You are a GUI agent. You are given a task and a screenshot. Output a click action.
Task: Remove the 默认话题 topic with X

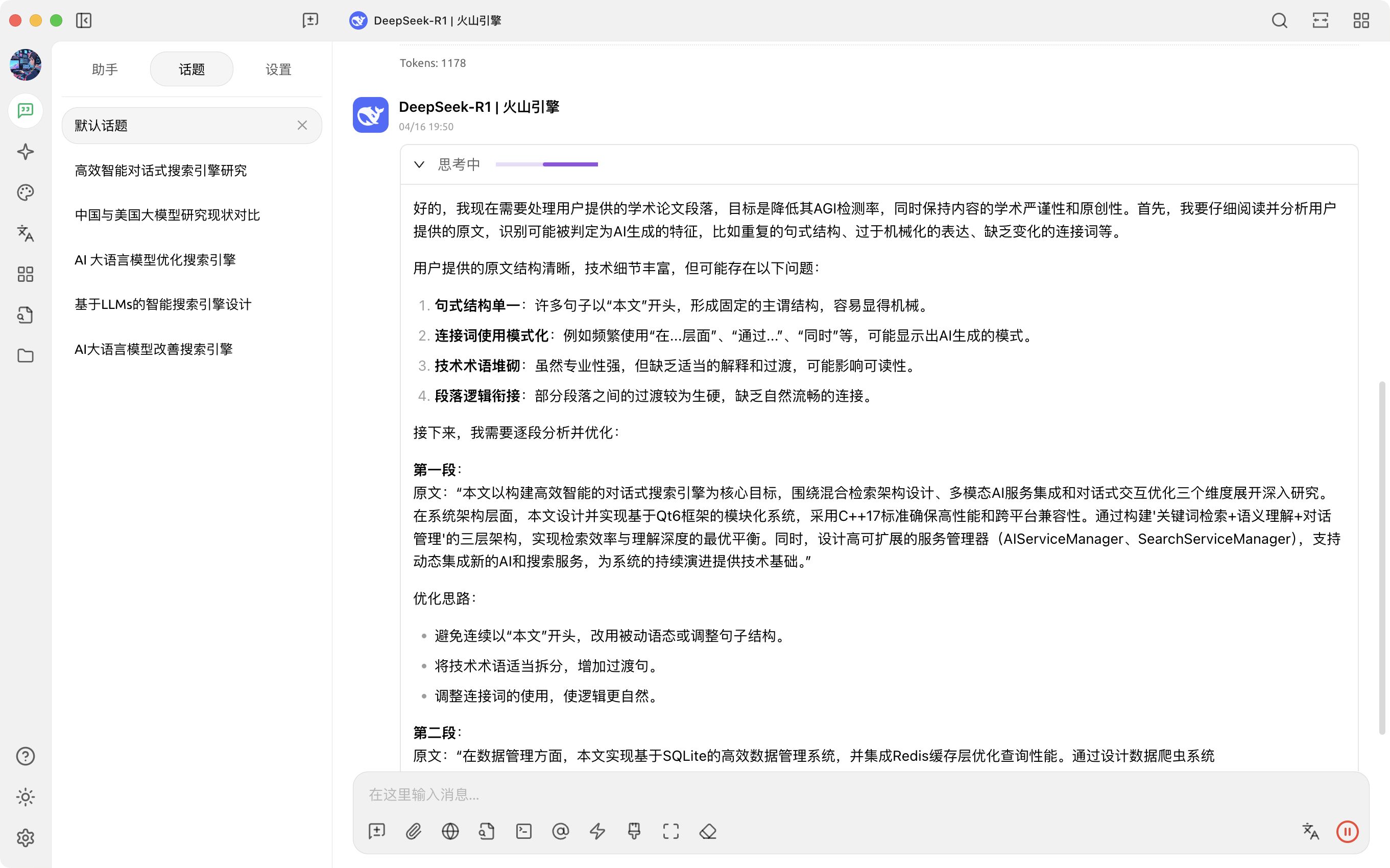[303, 125]
